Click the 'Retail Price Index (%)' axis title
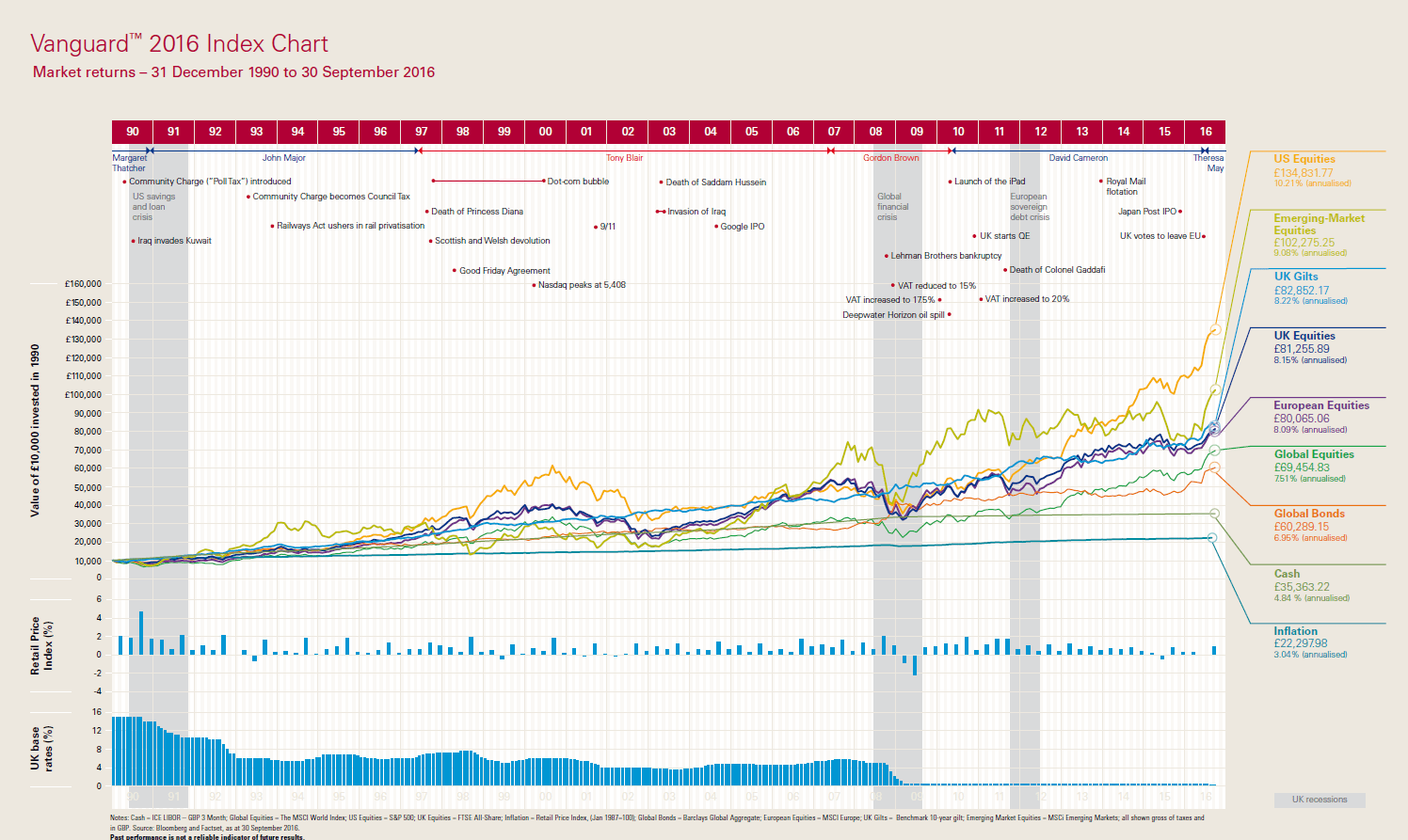This screenshot has width=1408, height=840. click(x=41, y=645)
